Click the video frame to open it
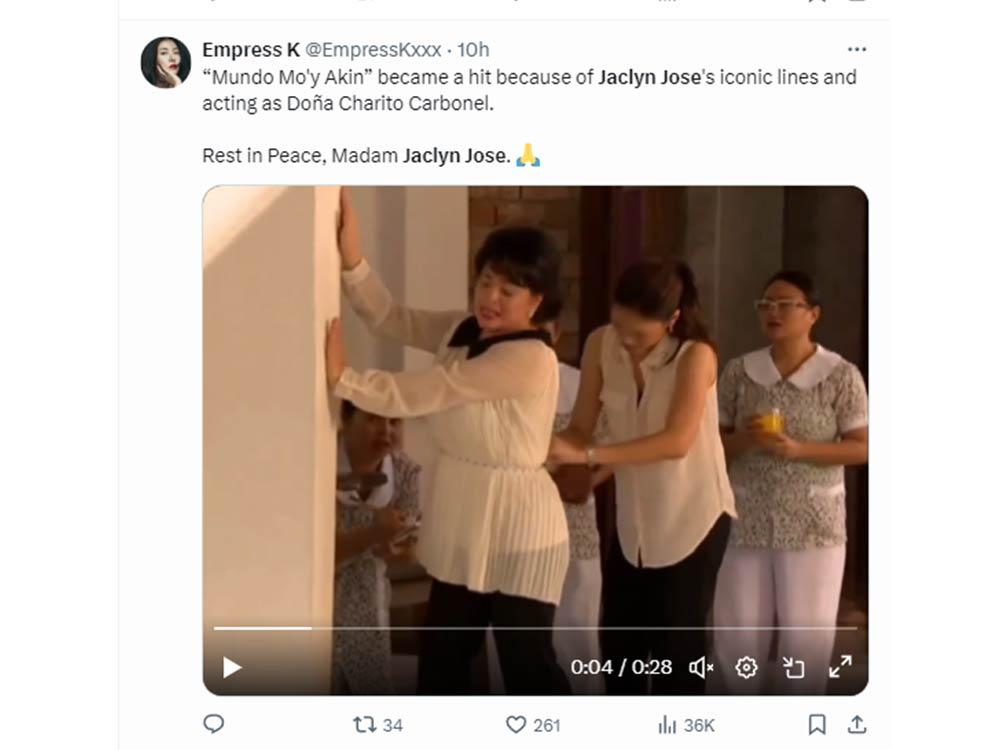 (x=535, y=400)
